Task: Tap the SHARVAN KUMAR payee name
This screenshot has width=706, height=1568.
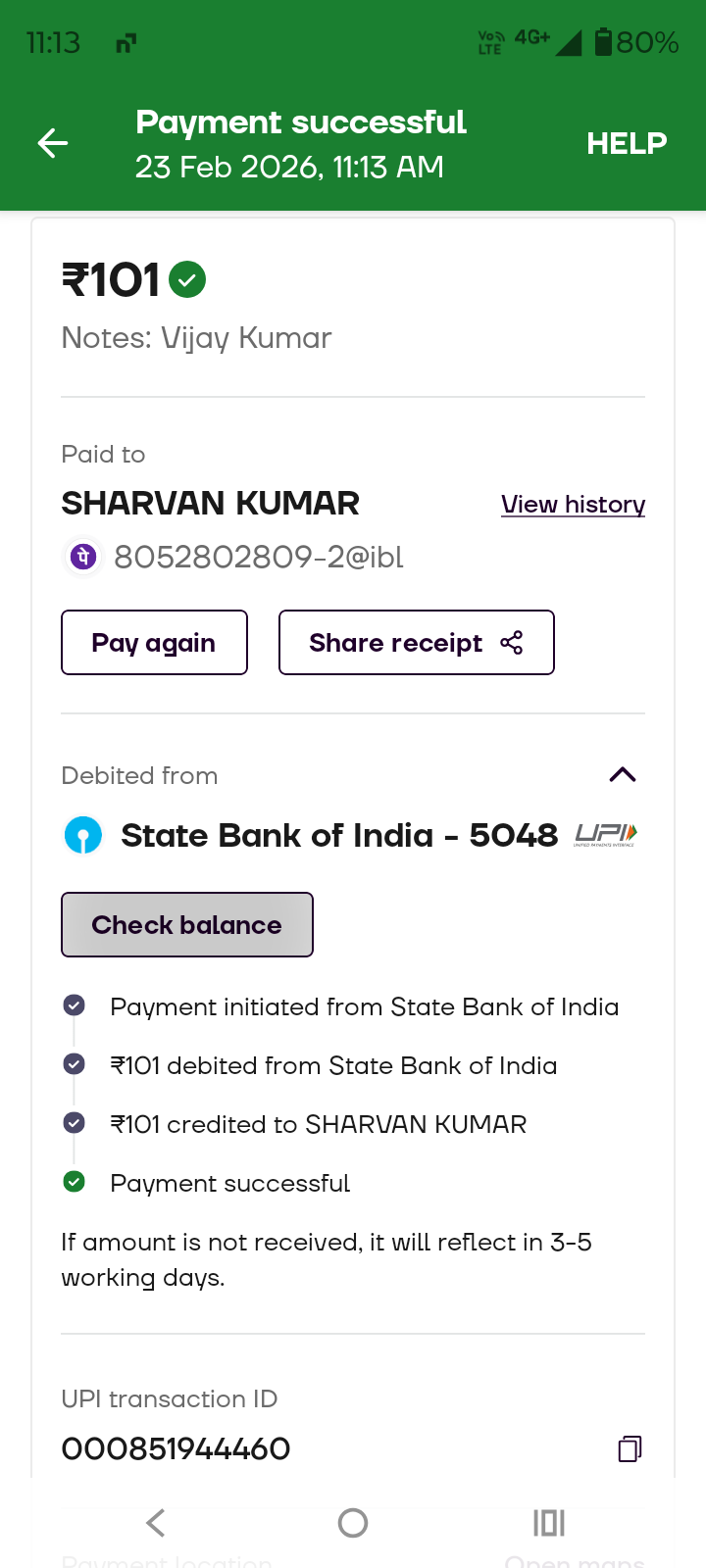Action: tap(211, 504)
